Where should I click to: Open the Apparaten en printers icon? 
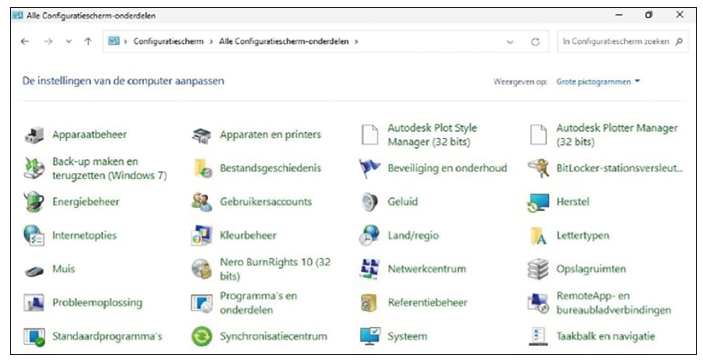tap(201, 135)
